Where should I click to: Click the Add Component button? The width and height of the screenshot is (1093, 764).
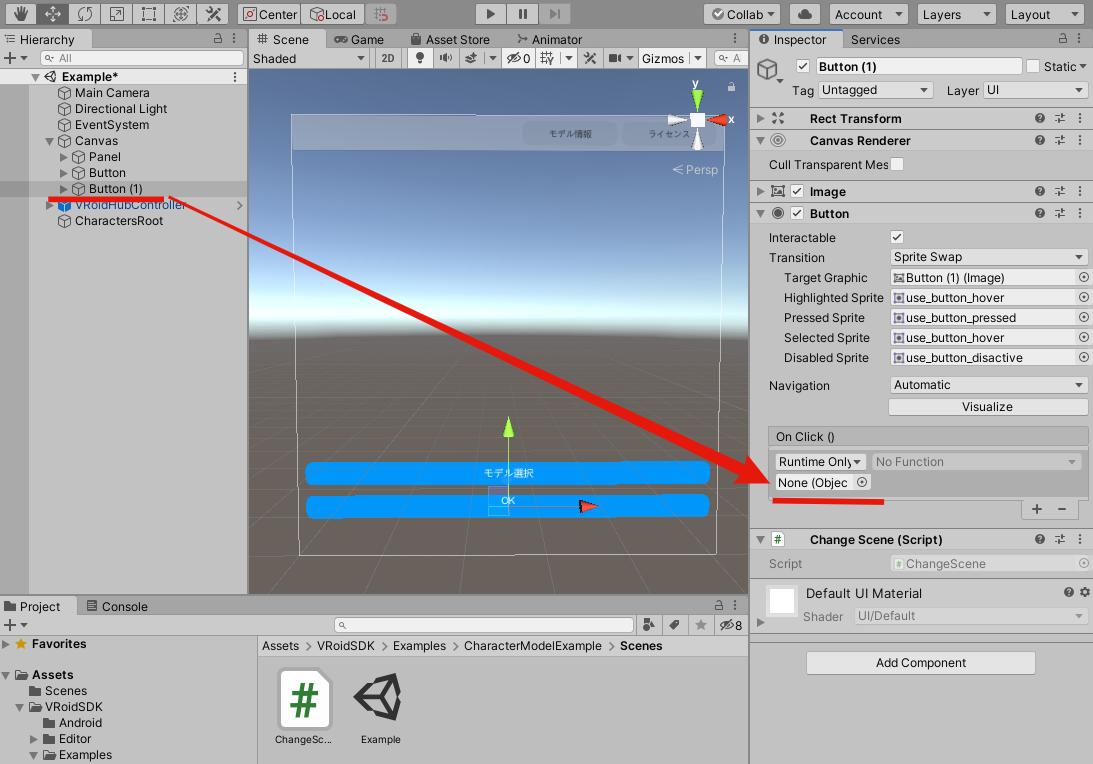point(919,663)
